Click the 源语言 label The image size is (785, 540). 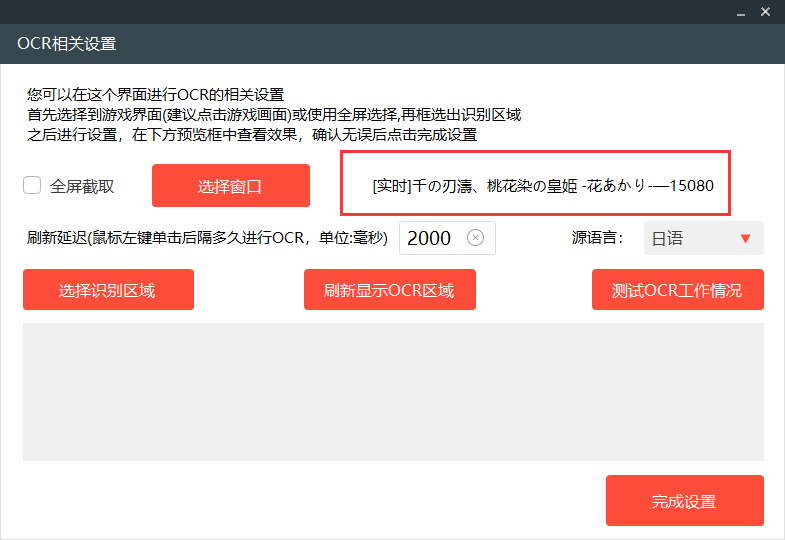pos(597,238)
